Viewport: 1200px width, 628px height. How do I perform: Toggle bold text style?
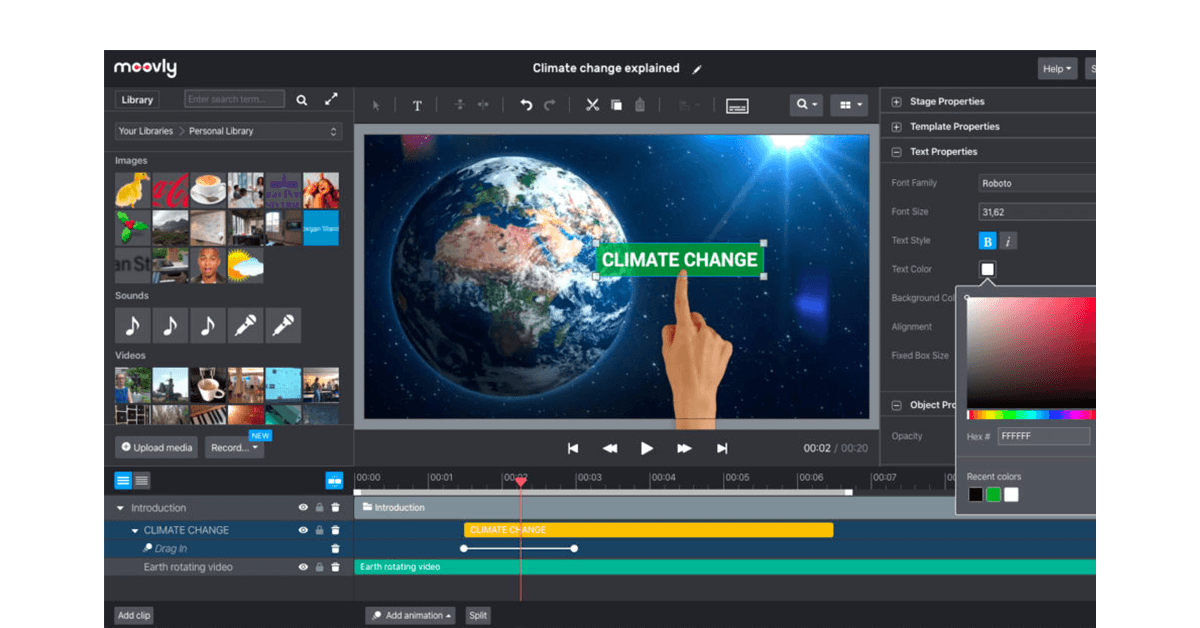[987, 241]
